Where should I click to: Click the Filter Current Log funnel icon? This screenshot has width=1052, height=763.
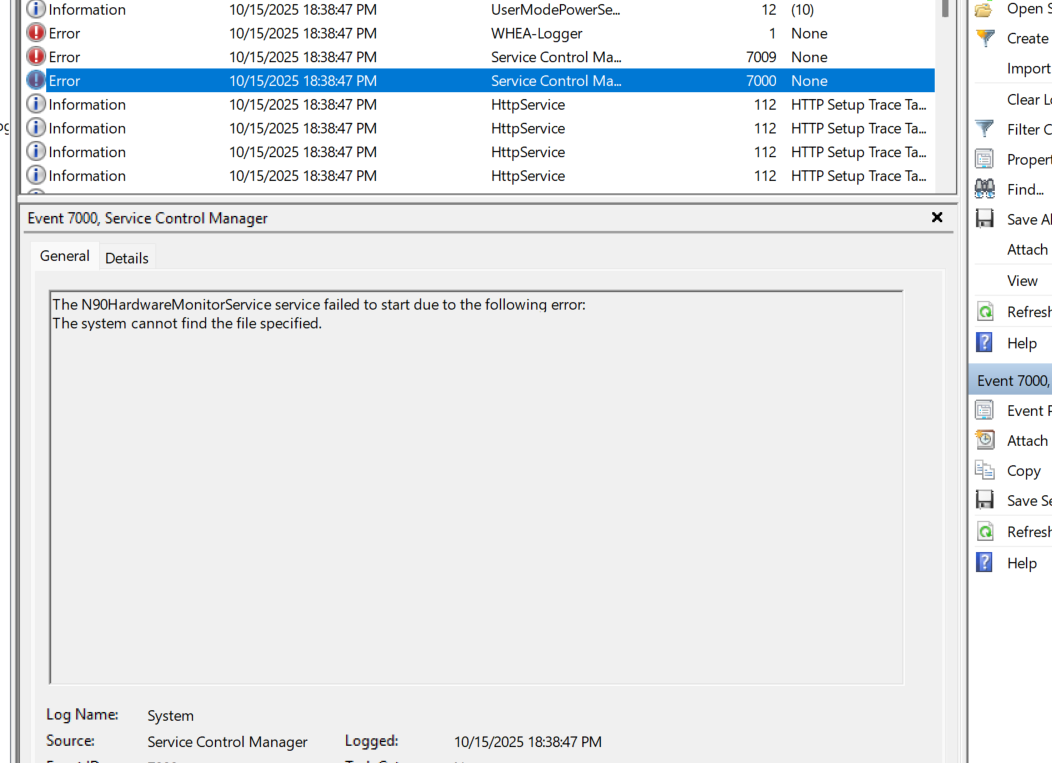(985, 129)
